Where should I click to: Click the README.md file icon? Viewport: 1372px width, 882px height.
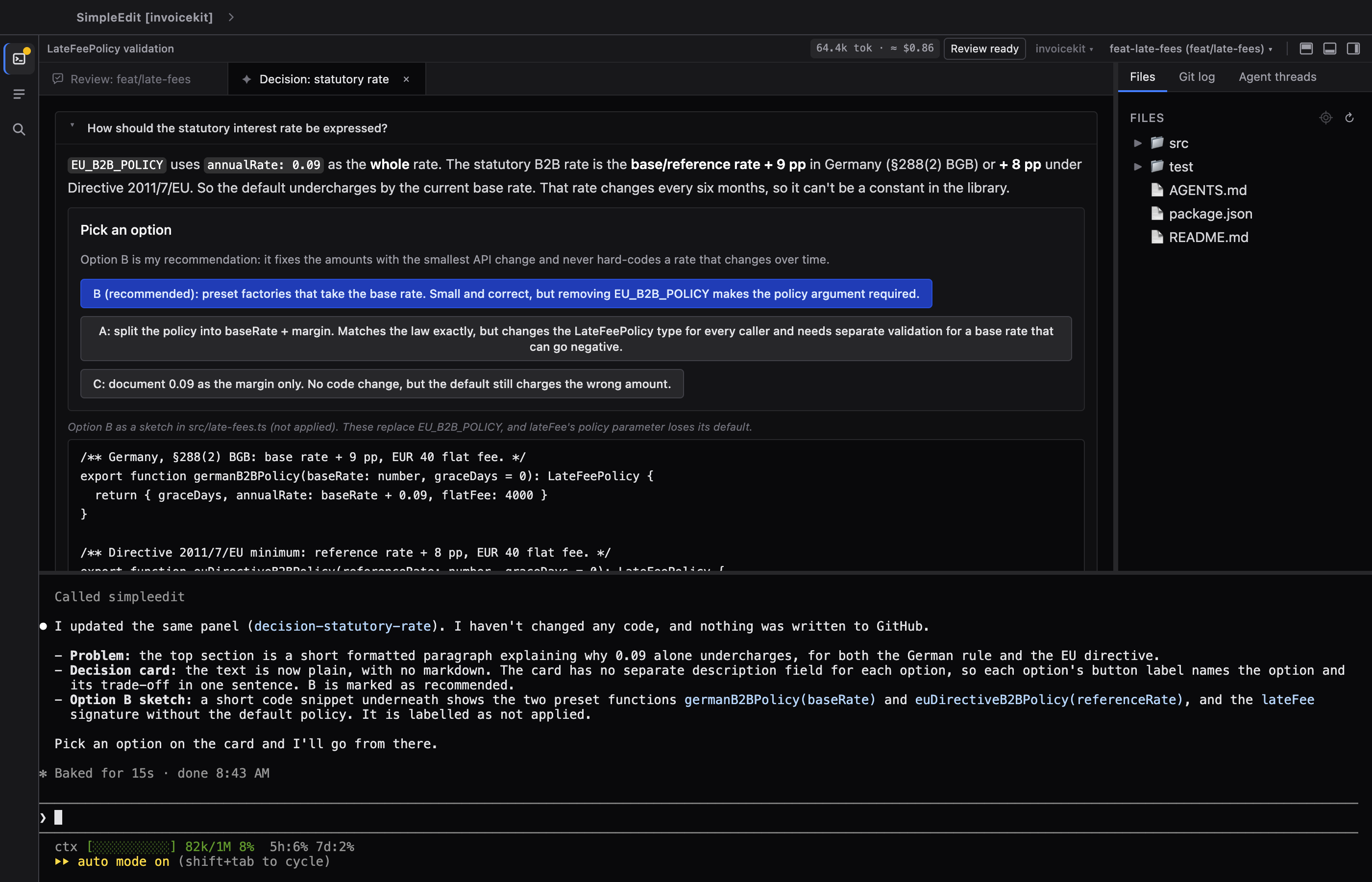point(1157,237)
